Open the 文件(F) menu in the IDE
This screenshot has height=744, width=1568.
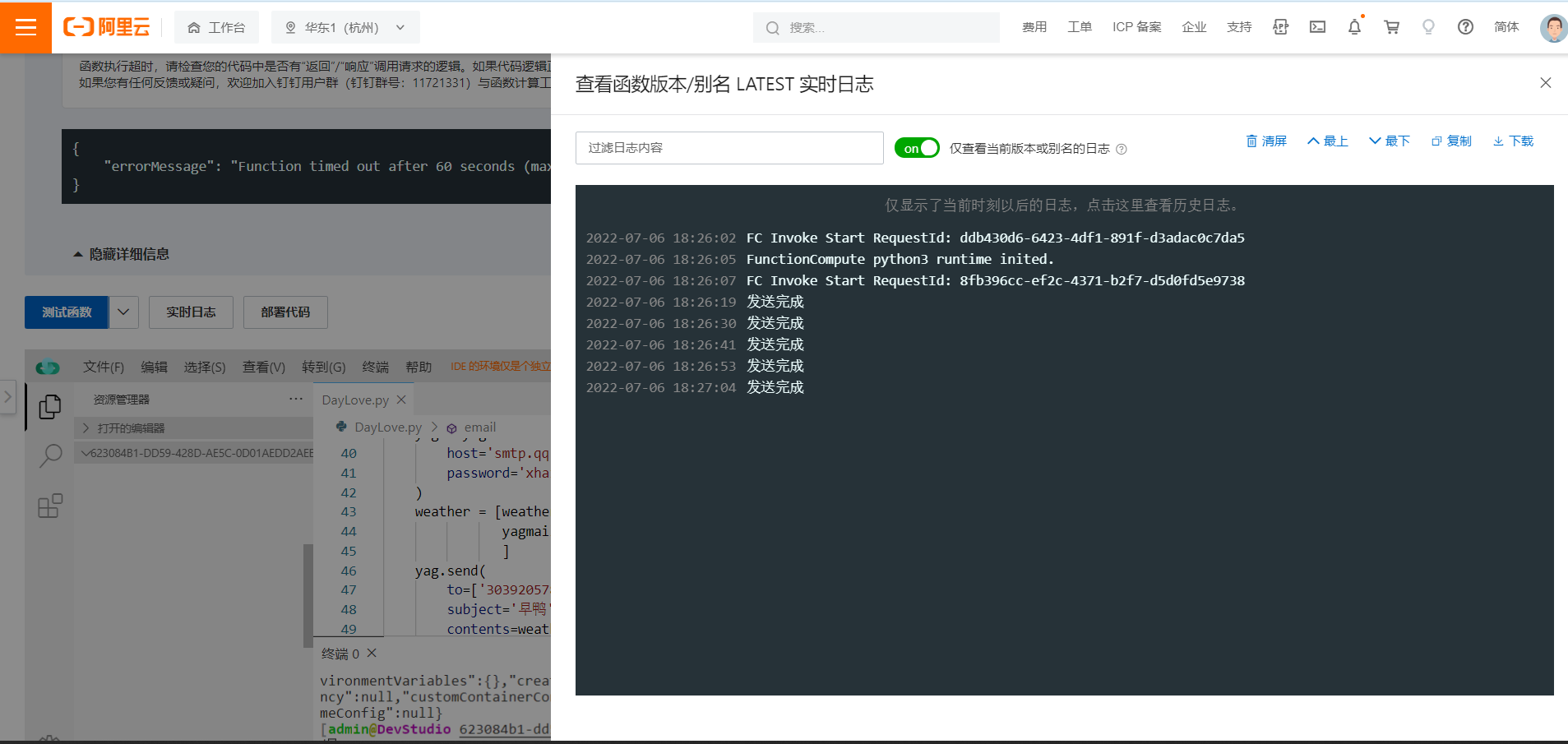[x=102, y=367]
